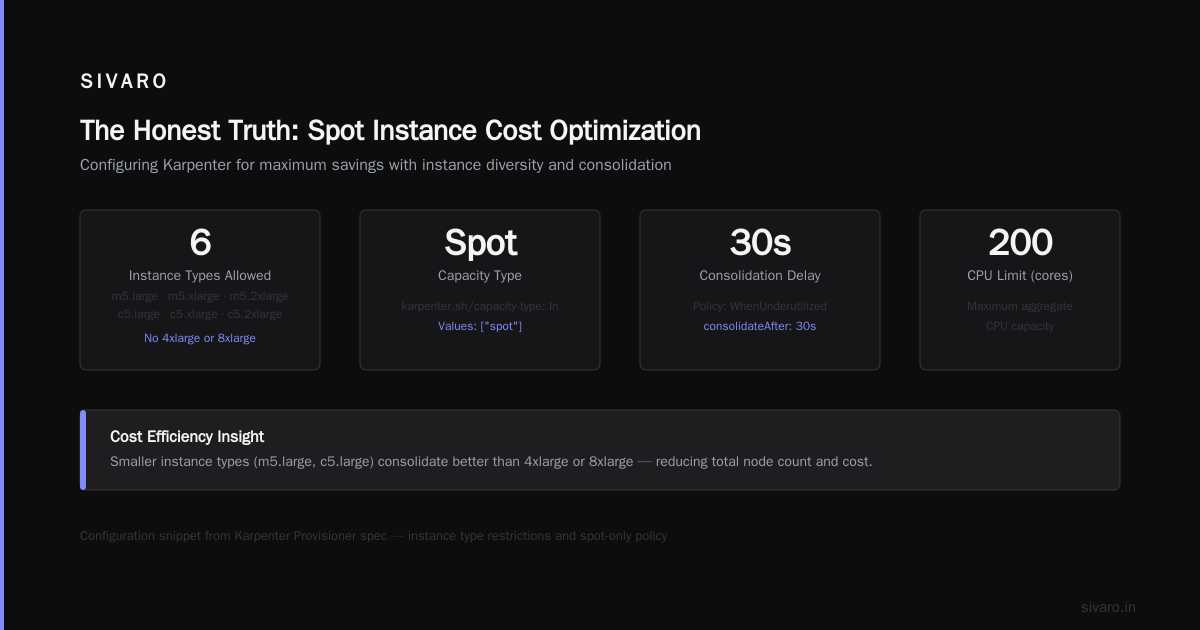Click the "m5.large · m5.xlarge · m5.2xlarge" line
Viewport: 1200px width, 630px height.
pyautogui.click(x=200, y=296)
